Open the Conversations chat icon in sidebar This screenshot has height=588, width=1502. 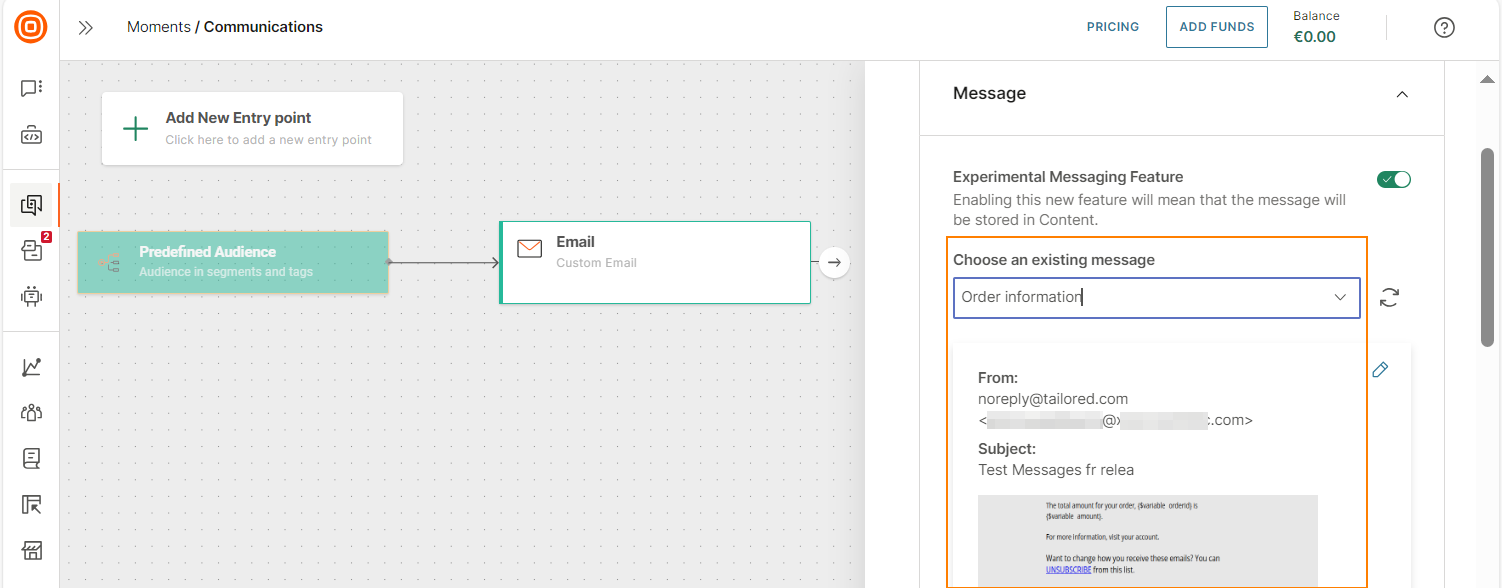click(31, 87)
